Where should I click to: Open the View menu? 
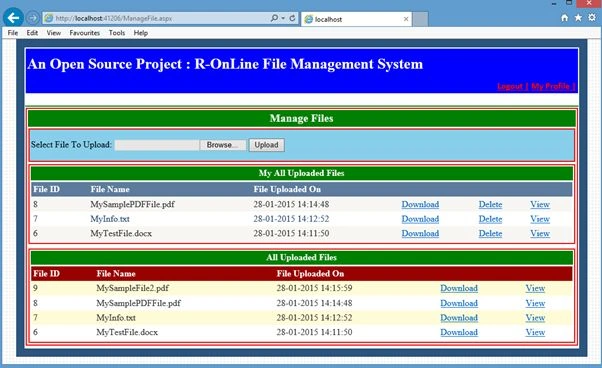click(x=53, y=33)
